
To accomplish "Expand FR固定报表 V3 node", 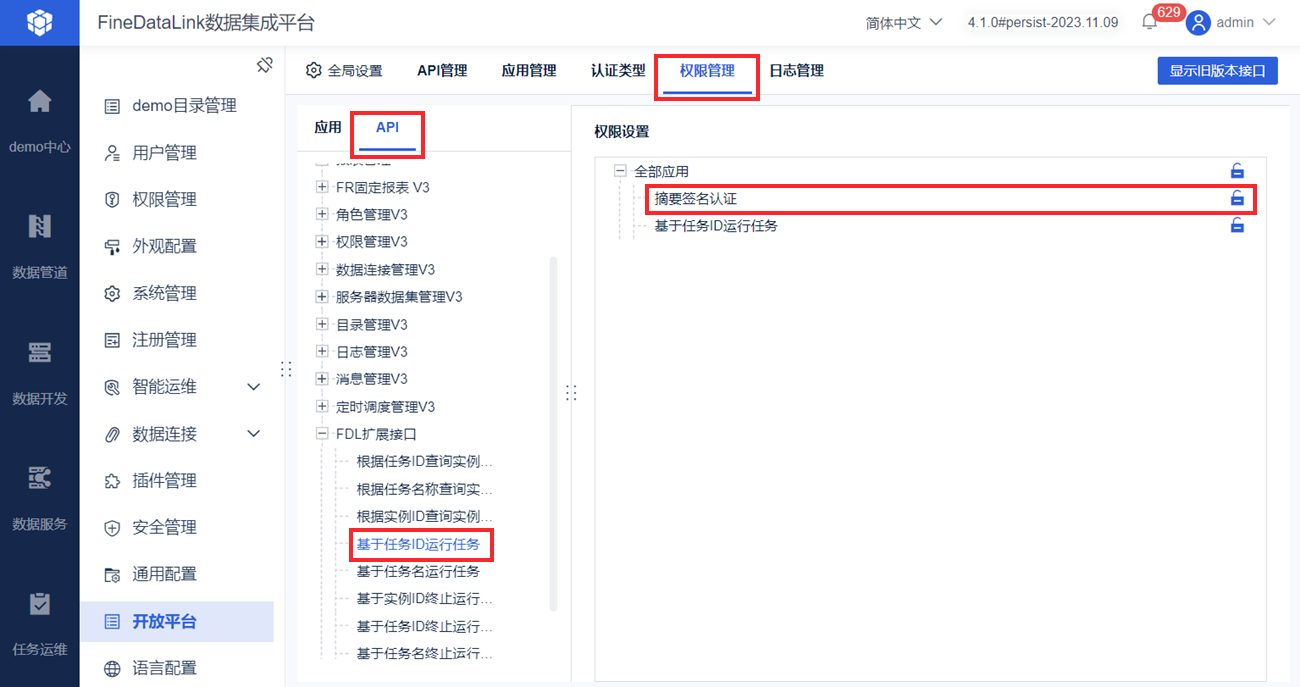I will 322,187.
